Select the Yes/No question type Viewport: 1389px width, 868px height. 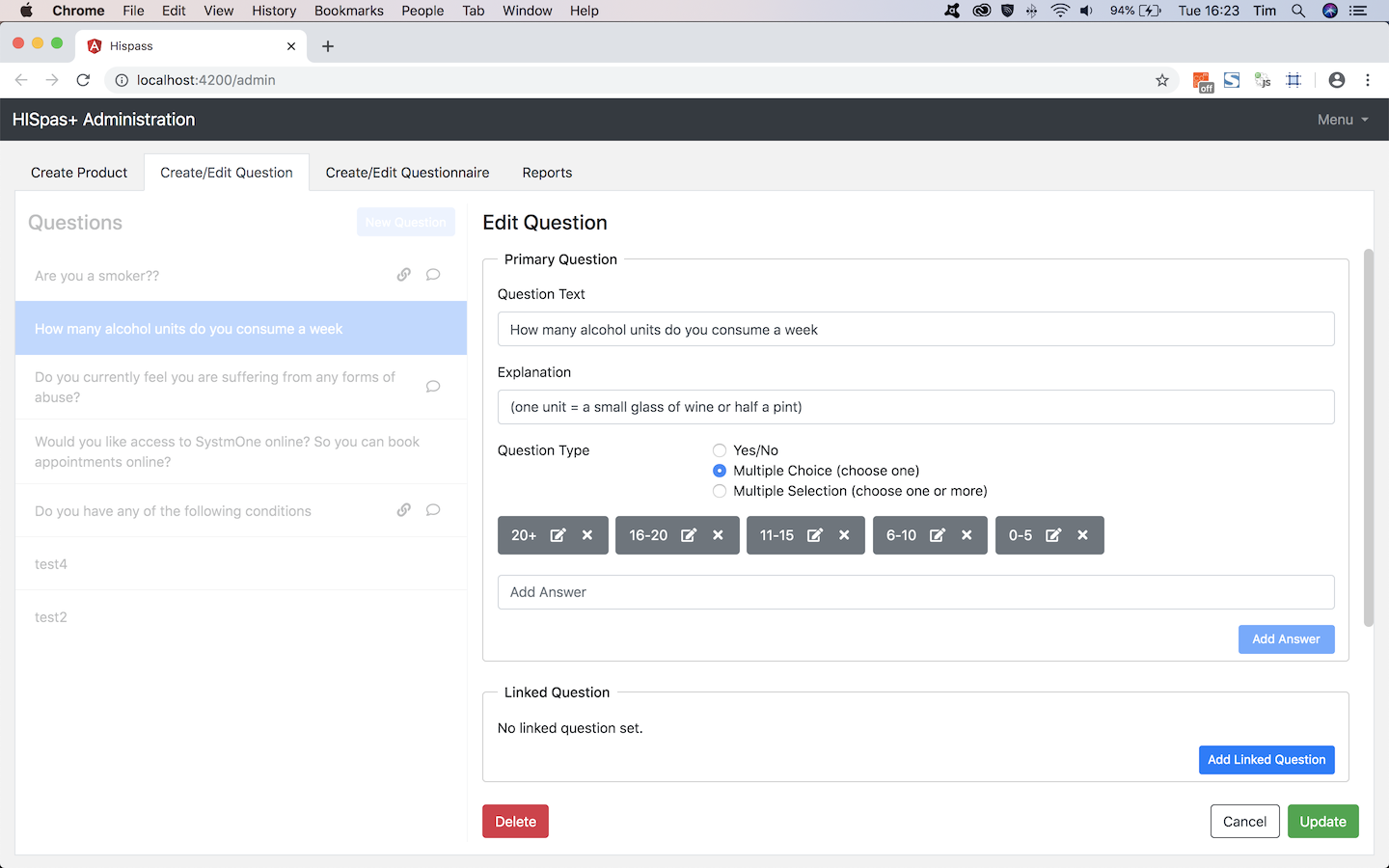(x=720, y=450)
